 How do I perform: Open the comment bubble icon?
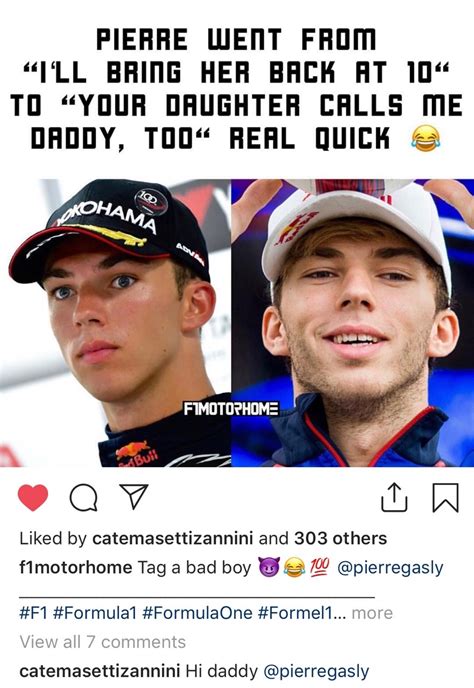[83, 498]
